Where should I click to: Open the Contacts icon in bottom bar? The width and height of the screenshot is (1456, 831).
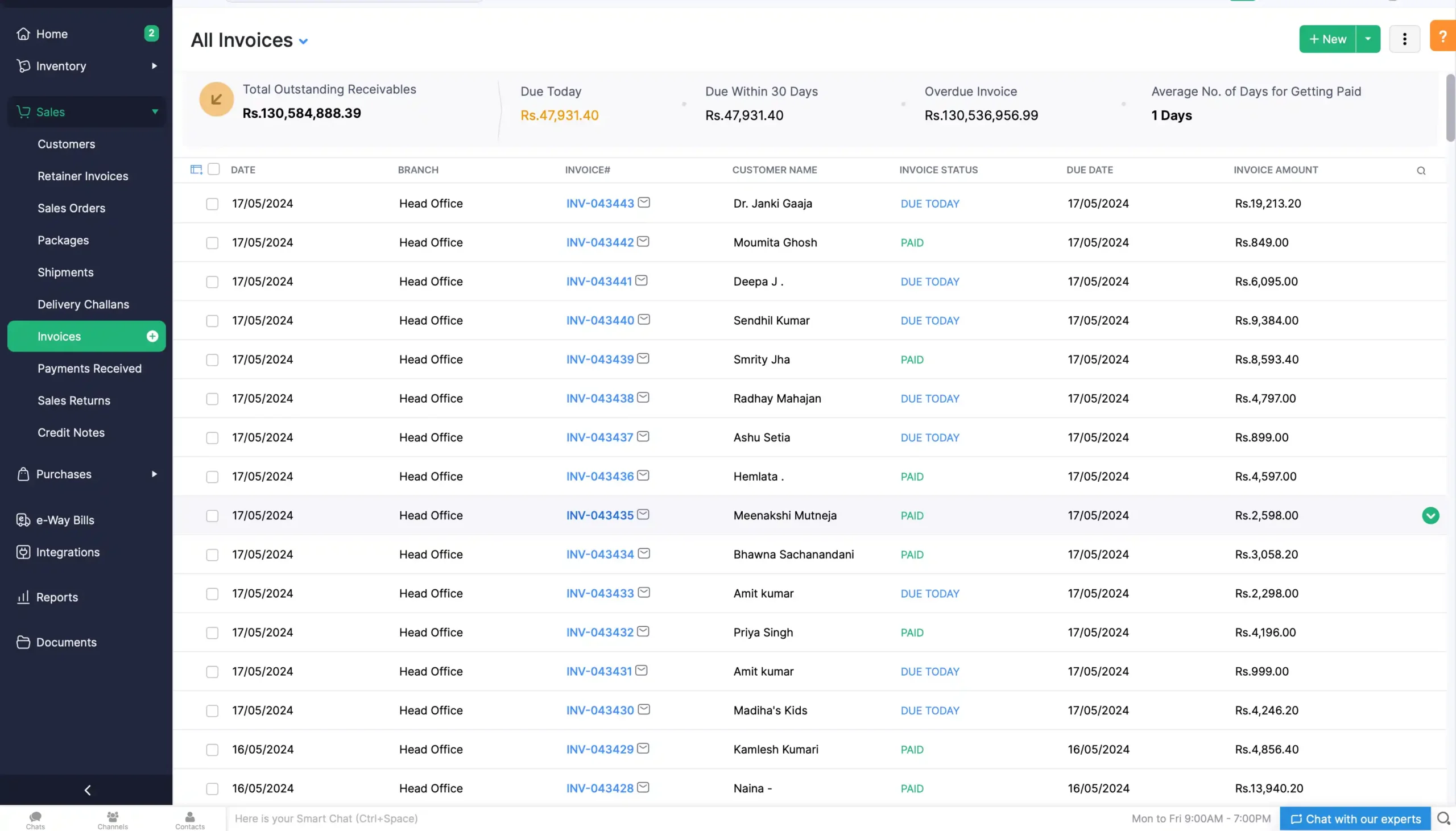[189, 820]
